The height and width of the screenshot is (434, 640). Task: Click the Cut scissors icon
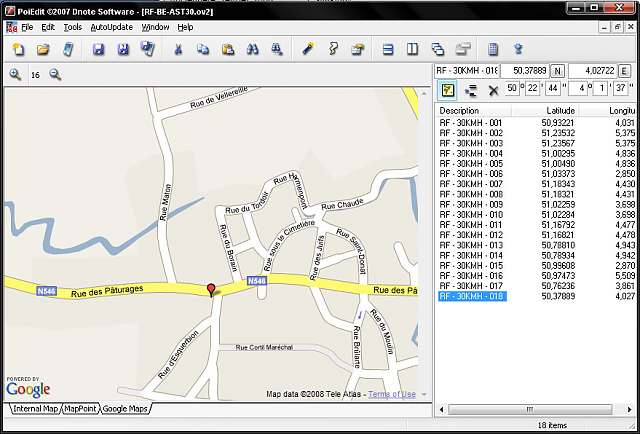tap(178, 49)
